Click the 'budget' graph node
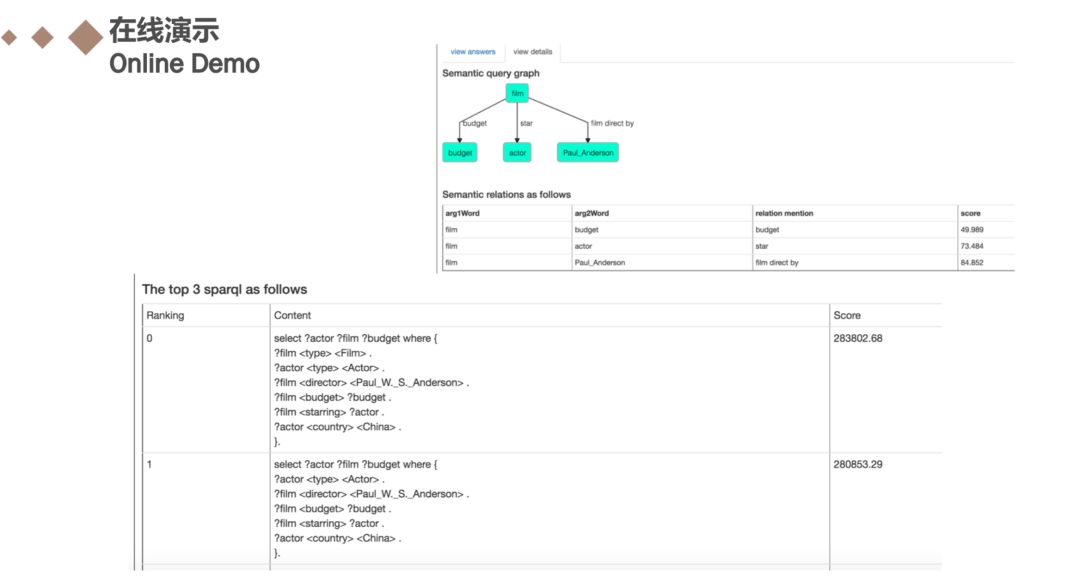 [460, 152]
